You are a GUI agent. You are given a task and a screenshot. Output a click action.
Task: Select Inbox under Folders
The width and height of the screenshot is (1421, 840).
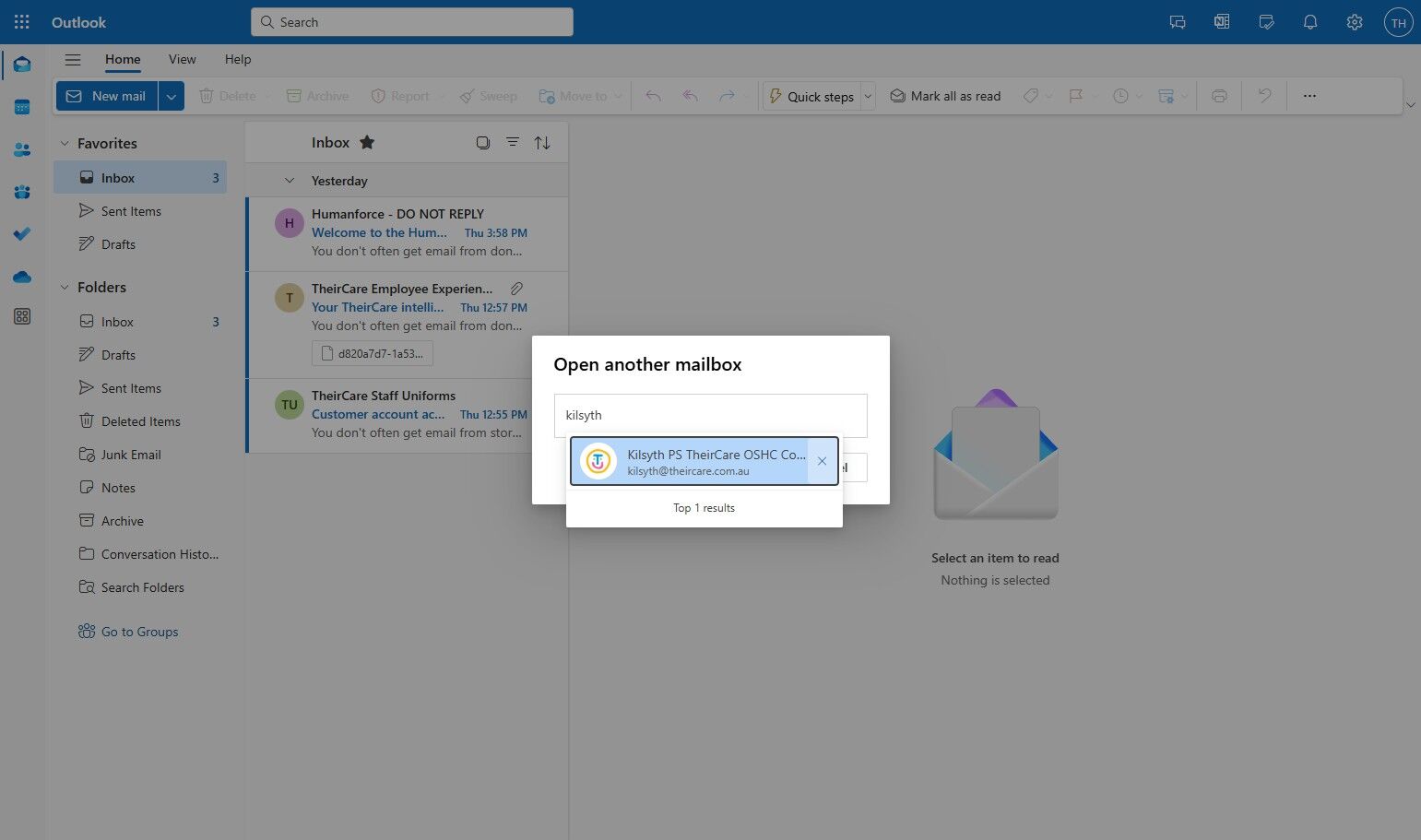(x=140, y=322)
